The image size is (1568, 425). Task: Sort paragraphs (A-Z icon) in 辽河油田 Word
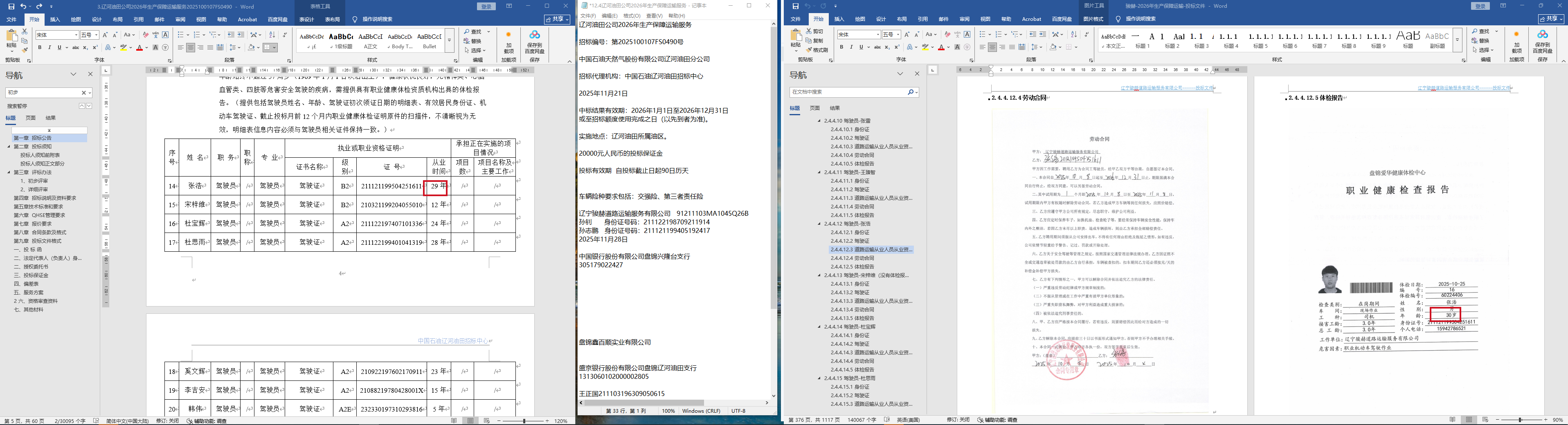(x=272, y=35)
